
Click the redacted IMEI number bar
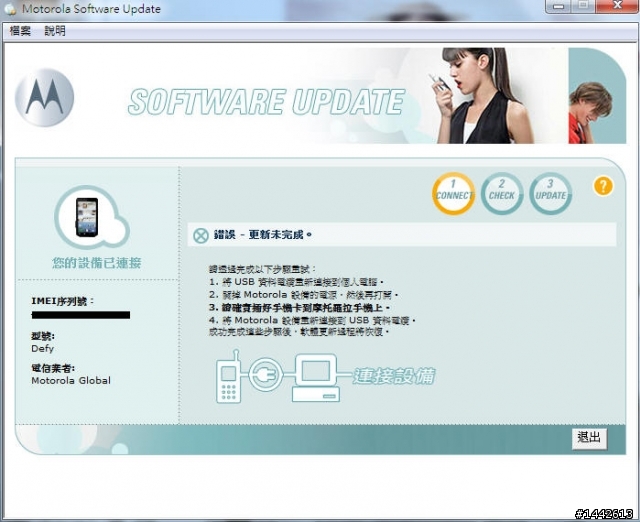(81, 315)
